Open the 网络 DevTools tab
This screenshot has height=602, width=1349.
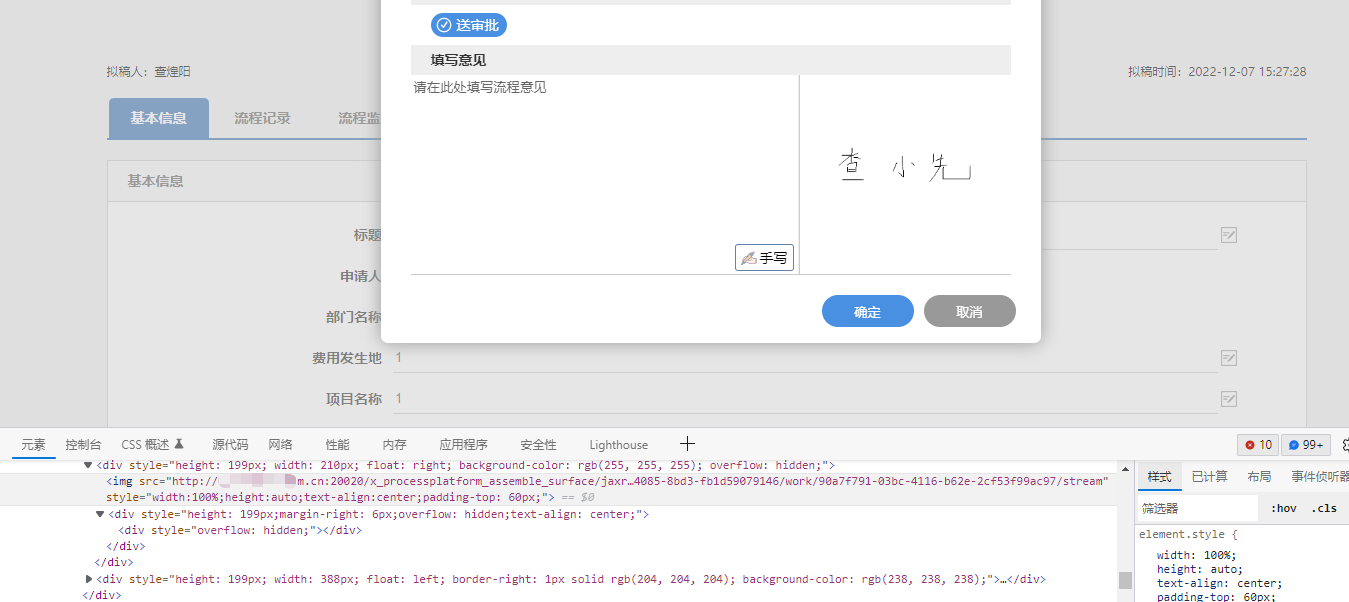coord(280,445)
